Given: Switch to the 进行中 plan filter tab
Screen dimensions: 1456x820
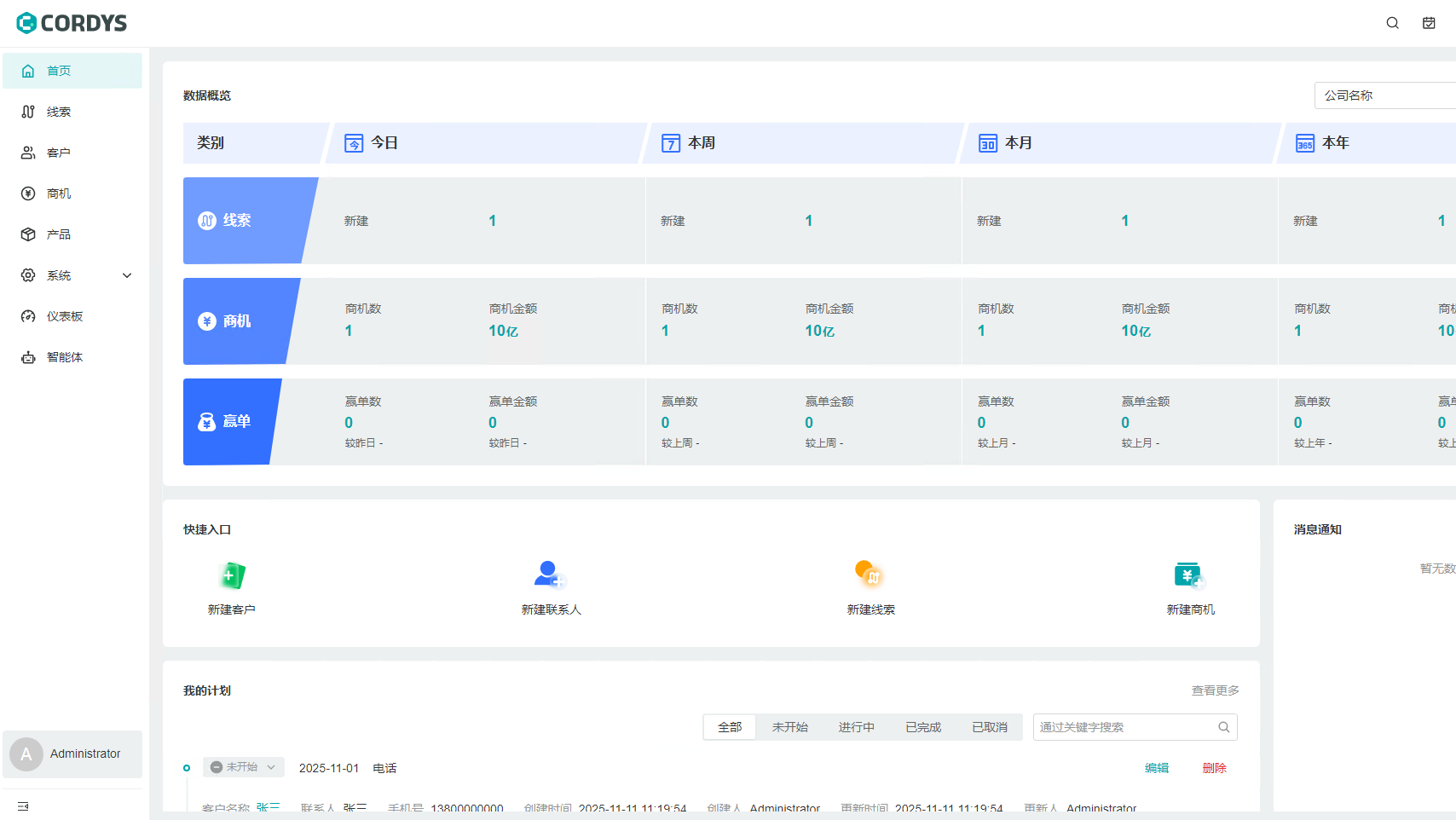Looking at the screenshot, I should tap(857, 726).
